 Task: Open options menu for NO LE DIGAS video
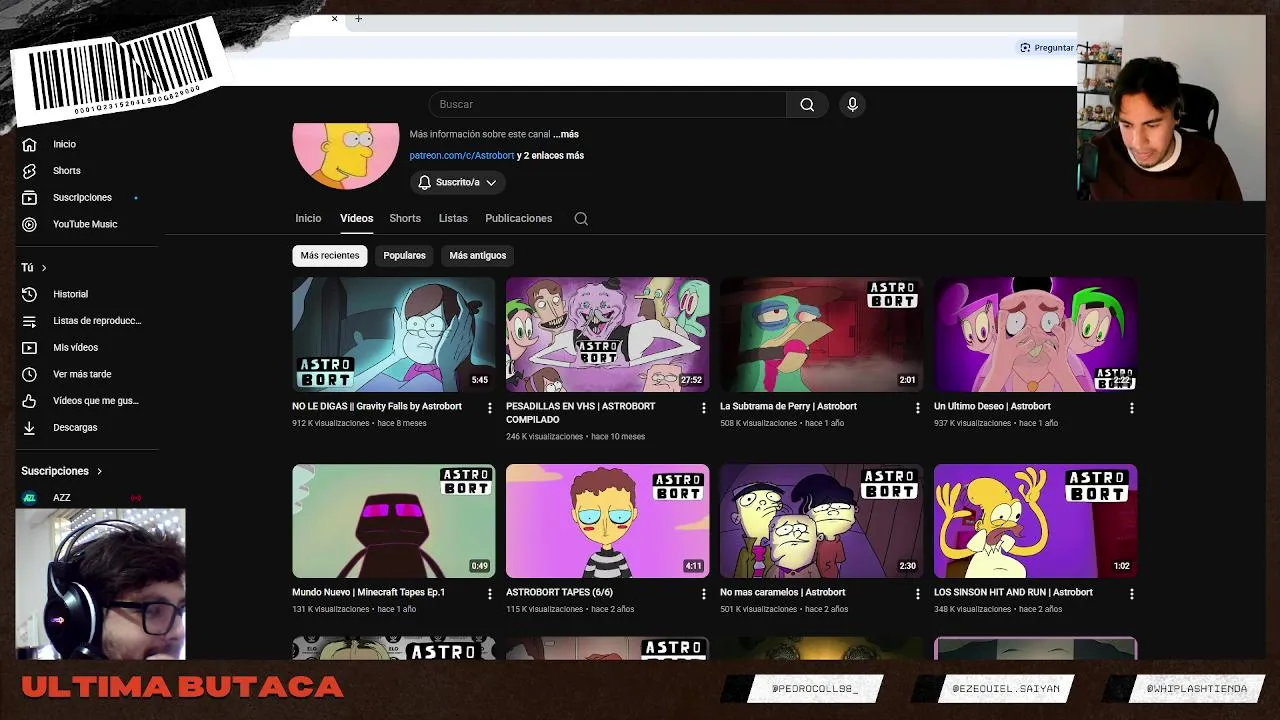point(489,408)
